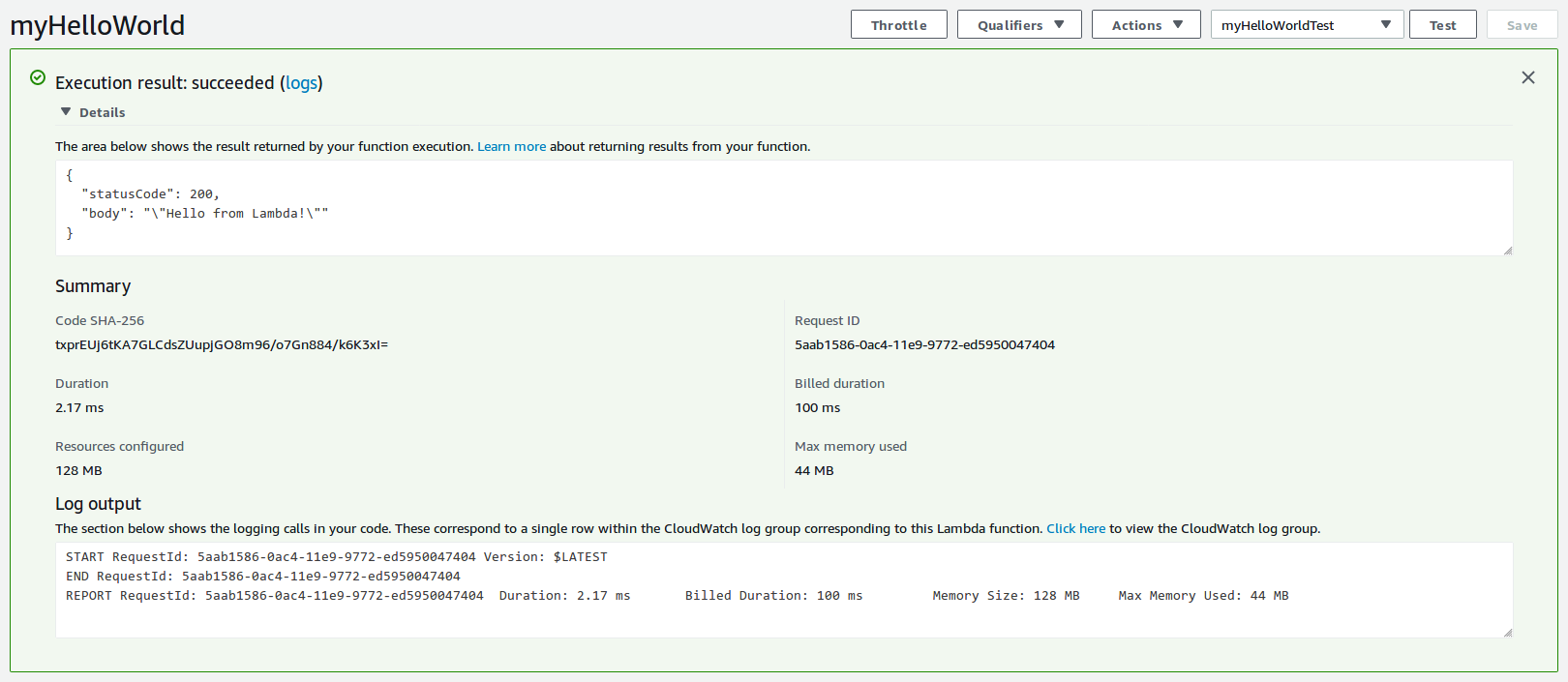Open the myHelloWorldTest event selector

1306,25
